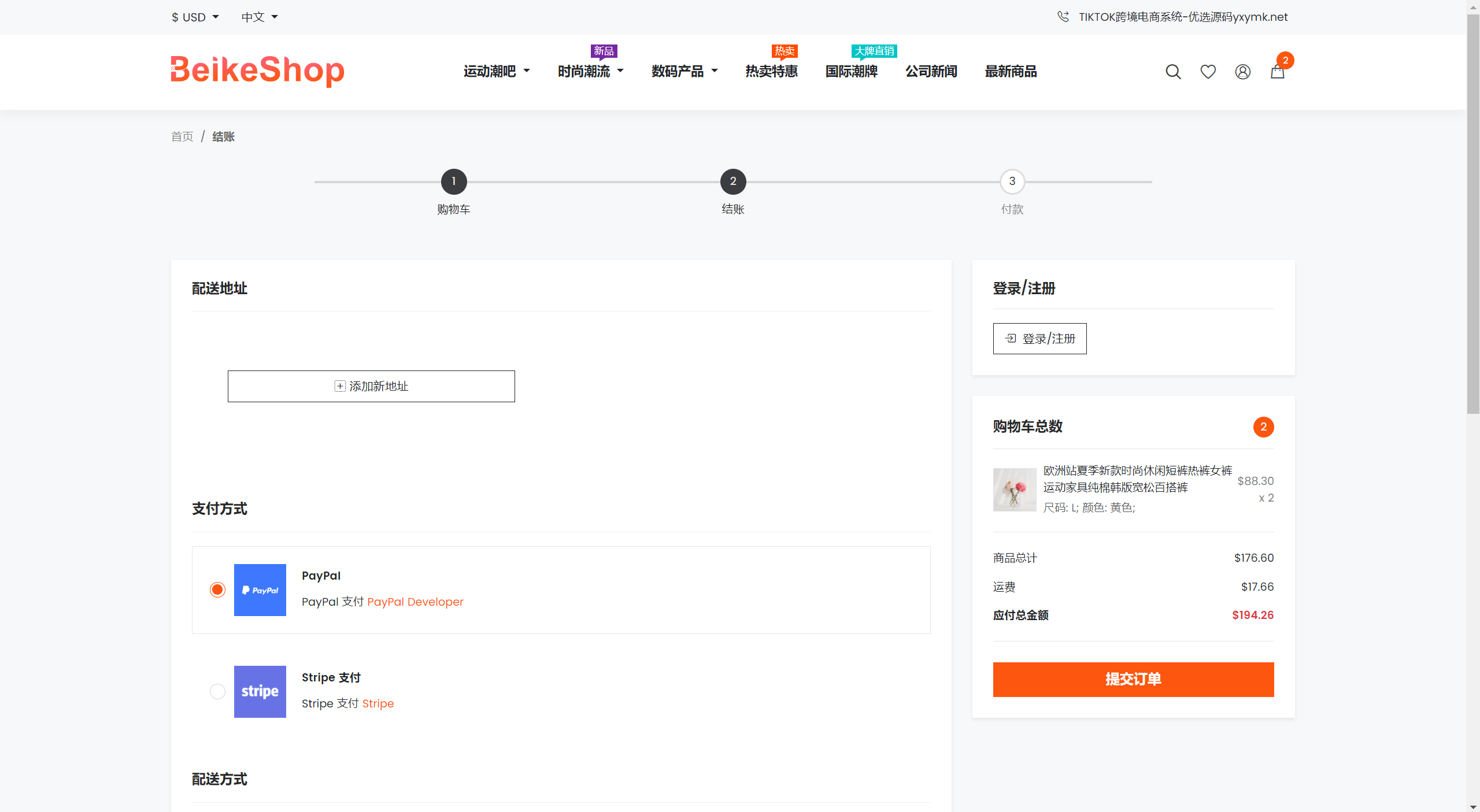This screenshot has height=812, width=1480.
Task: Click the 配送地址 heading
Action: pos(220,288)
